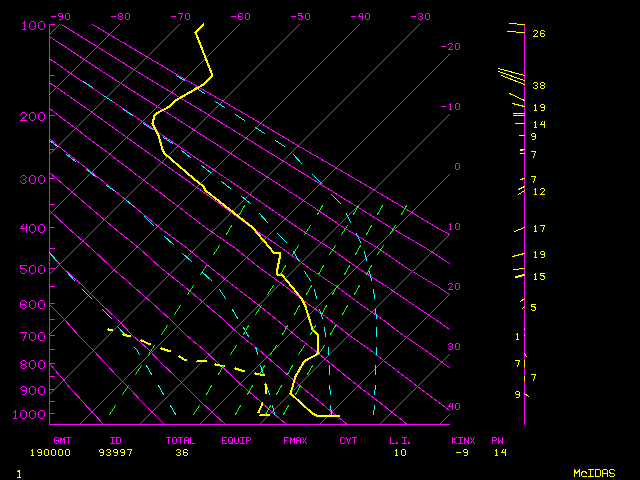Click the 300 pressure level label

[x=33, y=180]
